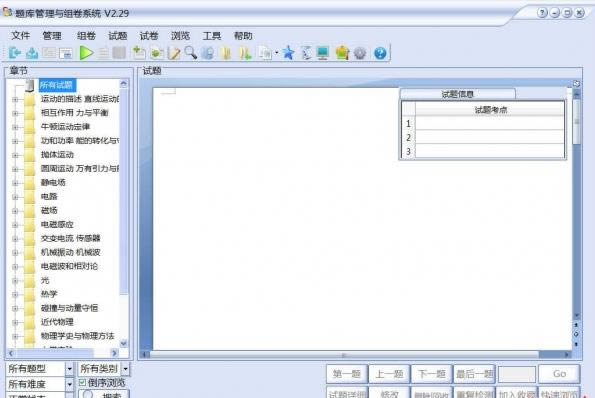
Task: Click the copy pages toolbar icon
Action: tap(265, 53)
